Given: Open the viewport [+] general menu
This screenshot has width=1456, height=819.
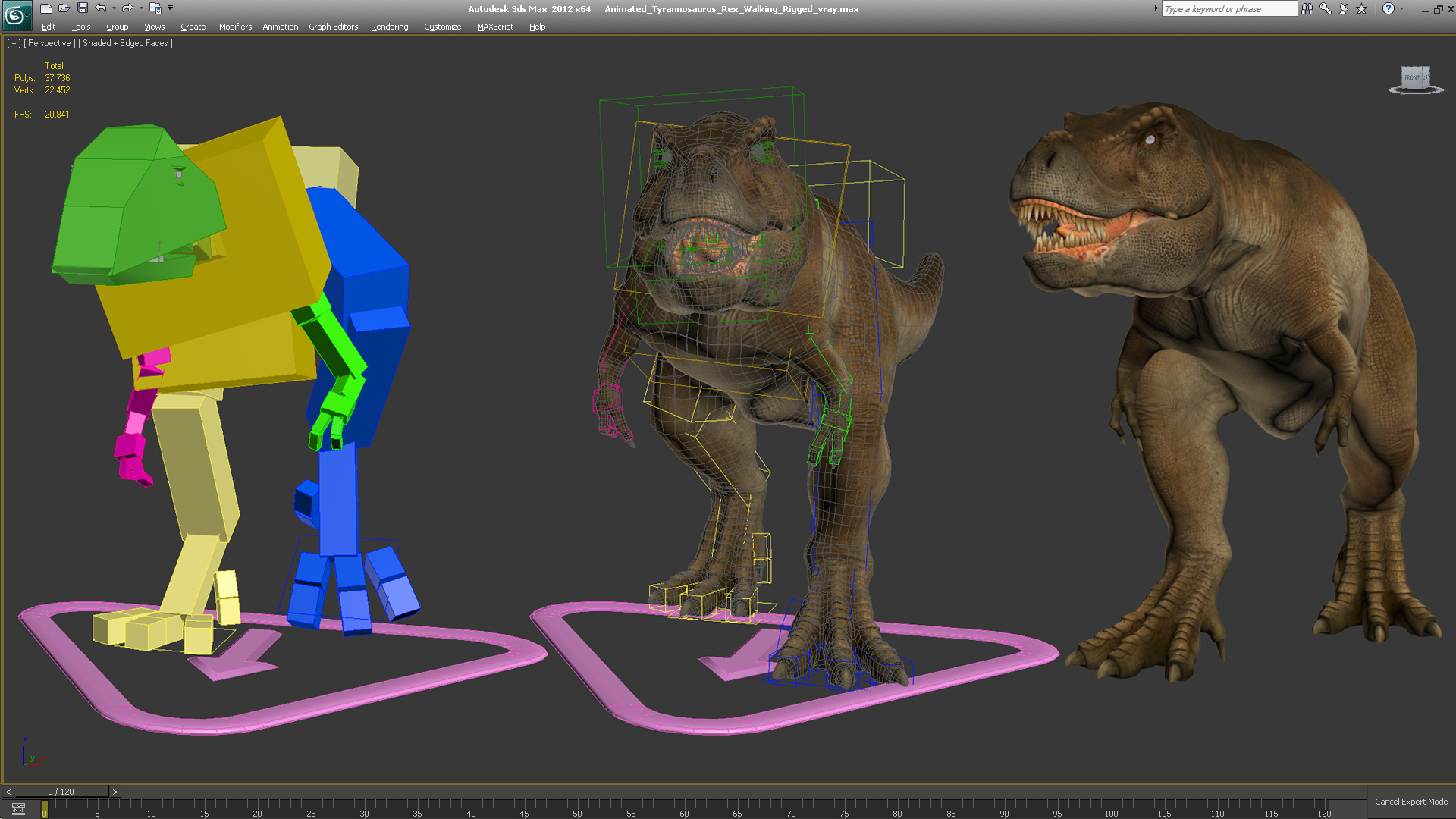Looking at the screenshot, I should point(14,43).
